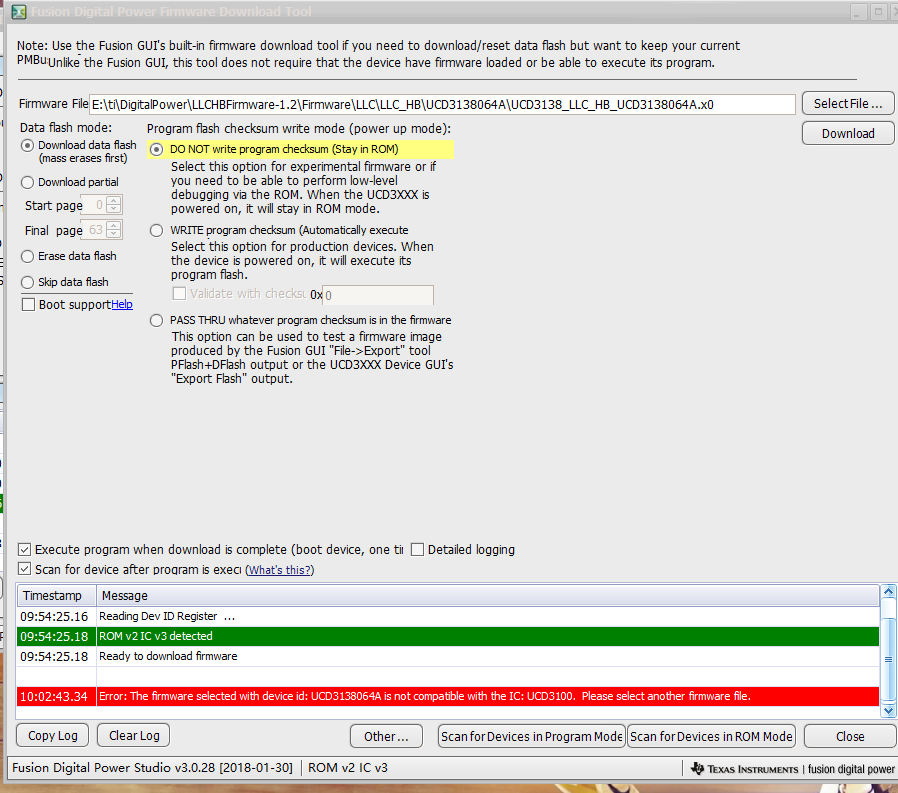Select DO NOT write program checksum option
Image resolution: width=898 pixels, height=793 pixels.
click(156, 149)
